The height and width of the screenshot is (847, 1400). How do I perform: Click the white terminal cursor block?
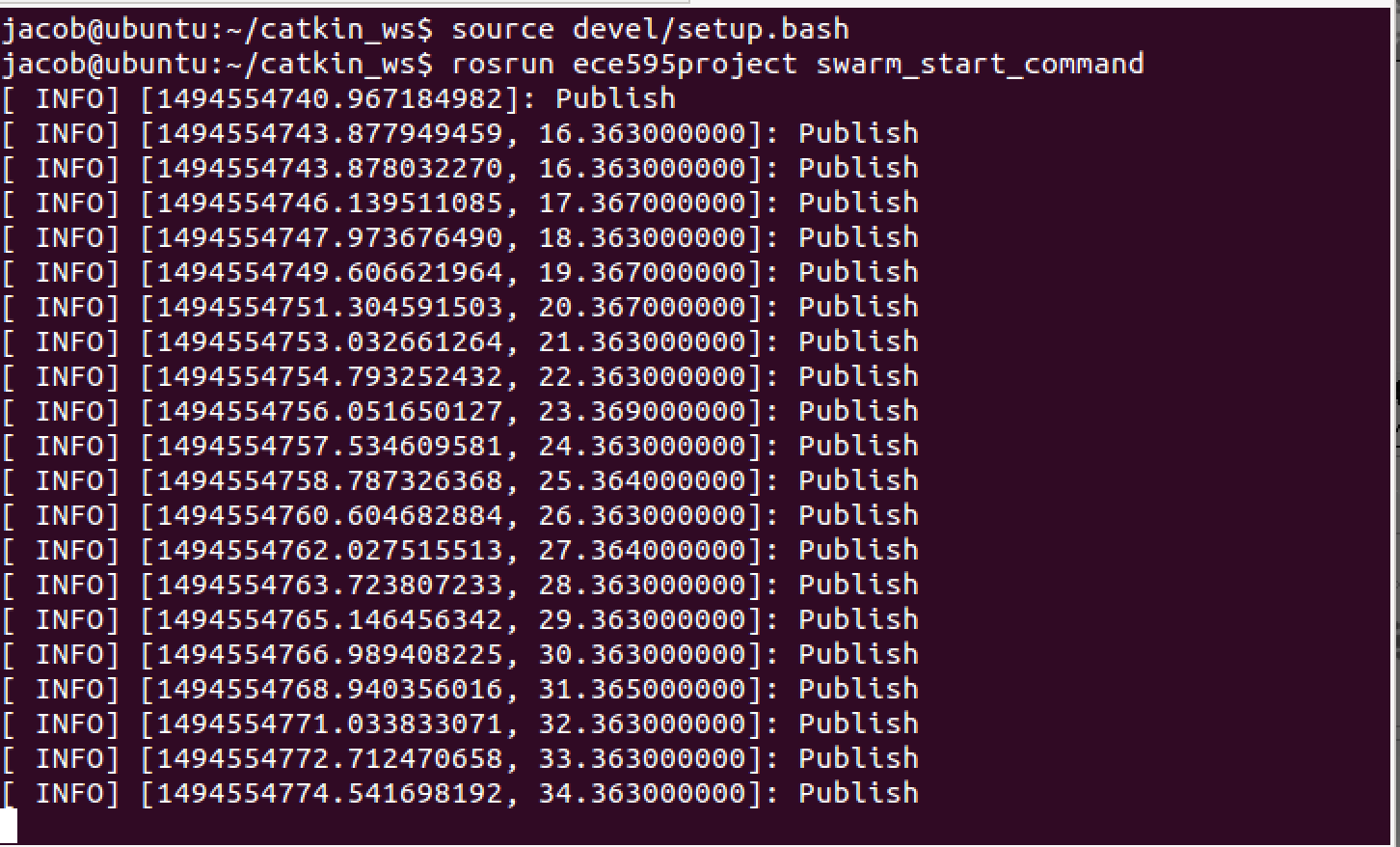9,827
